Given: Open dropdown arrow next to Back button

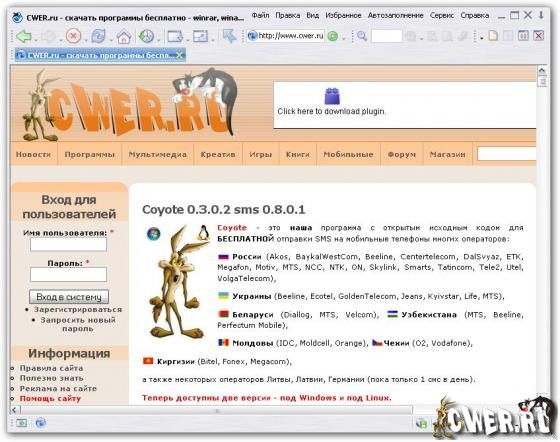Looking at the screenshot, I should (x=36, y=39).
